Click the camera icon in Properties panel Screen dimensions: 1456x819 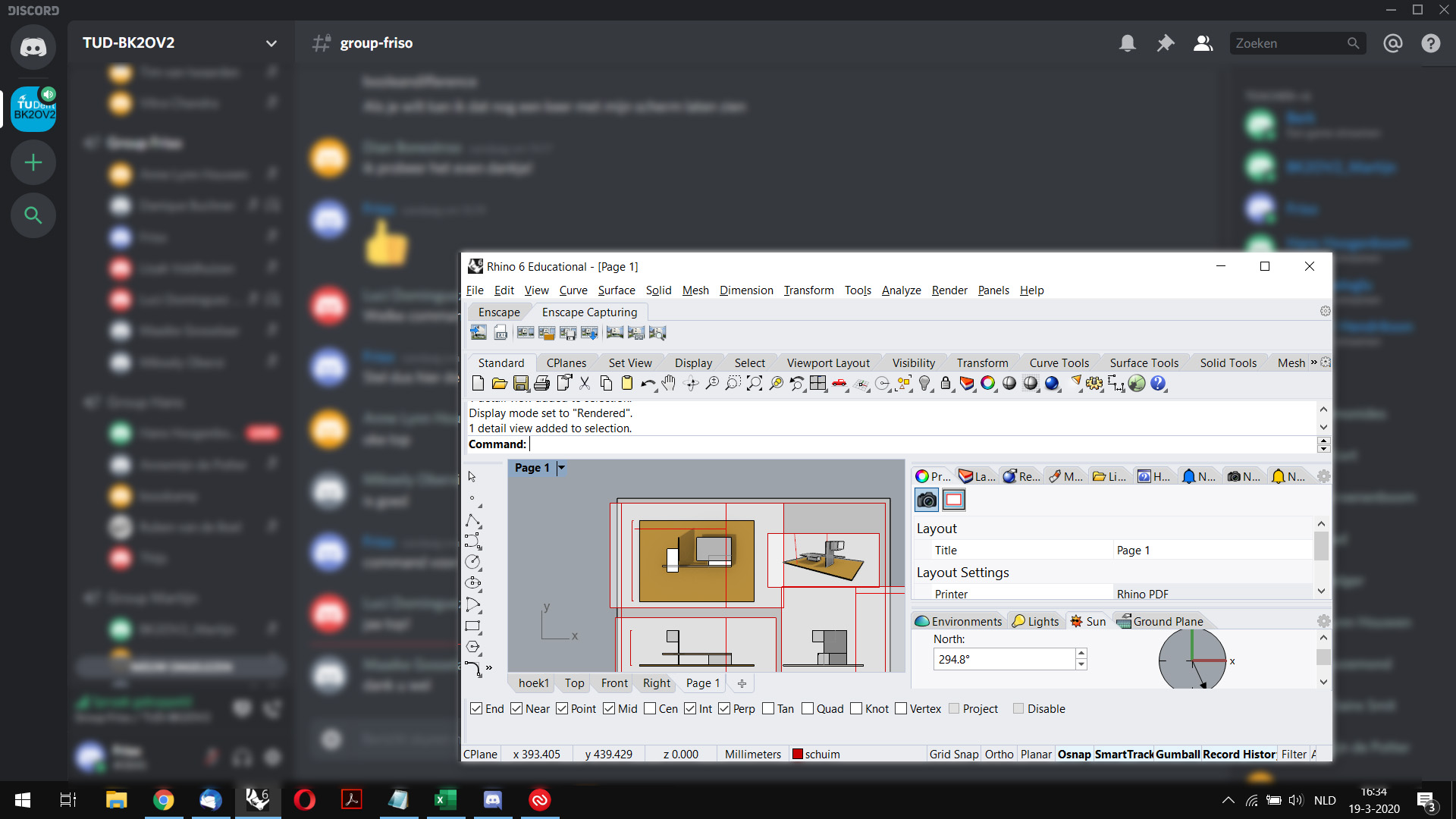[x=927, y=500]
